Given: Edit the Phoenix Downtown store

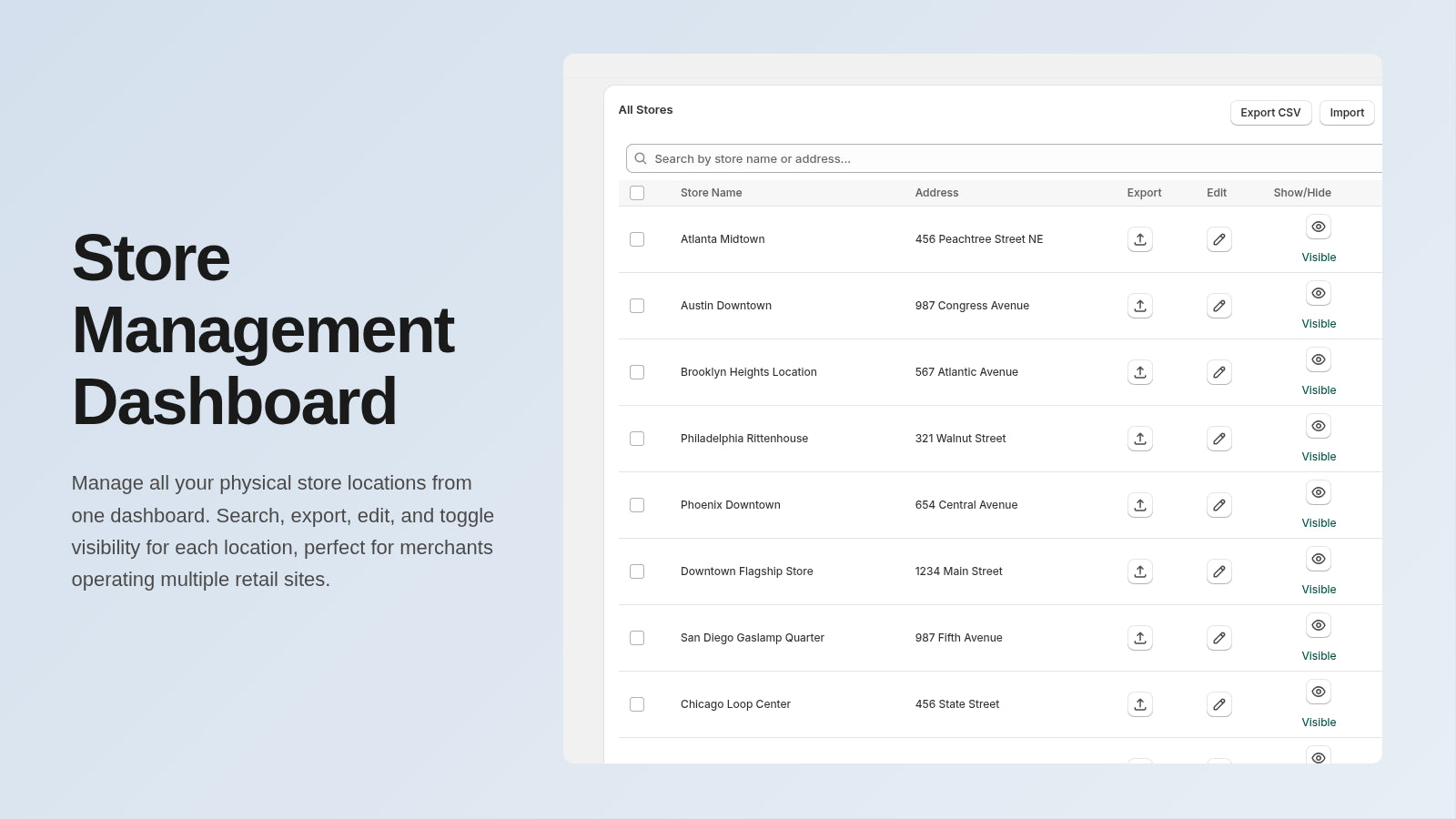Looking at the screenshot, I should (x=1219, y=505).
